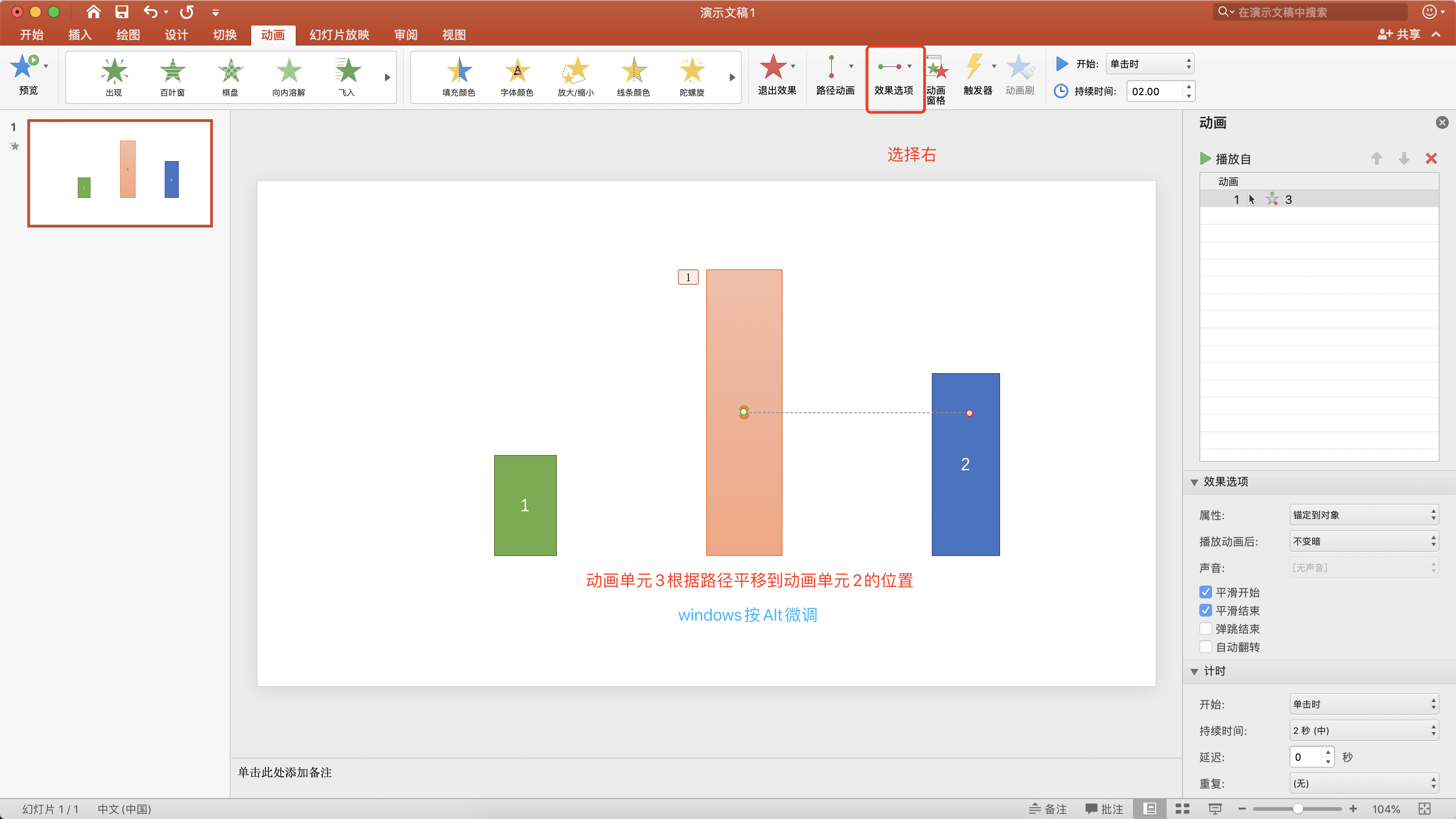Image resolution: width=1456 pixels, height=819 pixels.
Task: Switch to slide sorter view in status bar
Action: tap(1182, 809)
